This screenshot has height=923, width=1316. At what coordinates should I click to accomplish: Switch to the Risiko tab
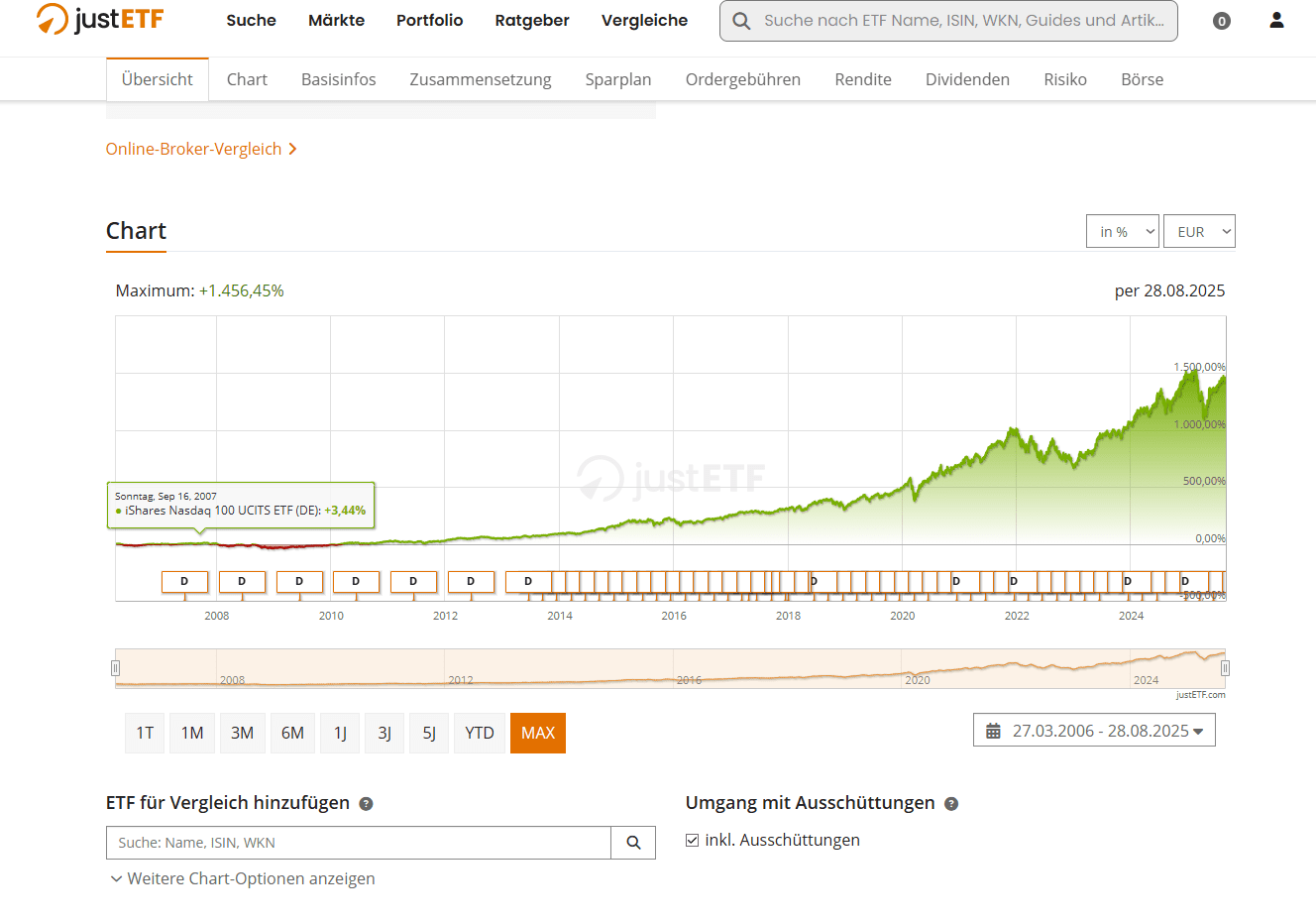coord(1065,79)
